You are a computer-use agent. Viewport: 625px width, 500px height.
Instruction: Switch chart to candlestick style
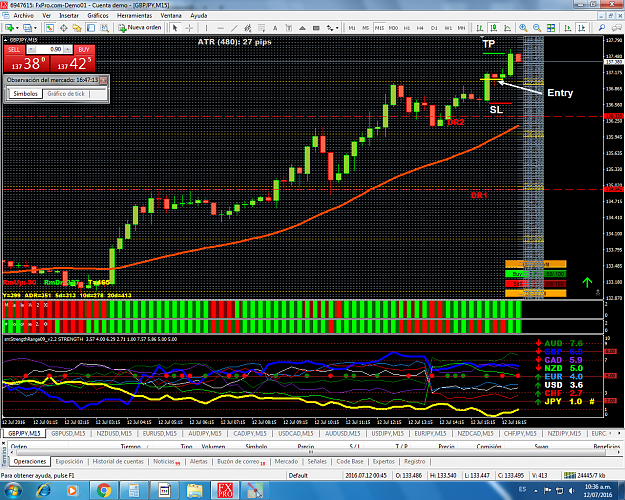(x=493, y=28)
